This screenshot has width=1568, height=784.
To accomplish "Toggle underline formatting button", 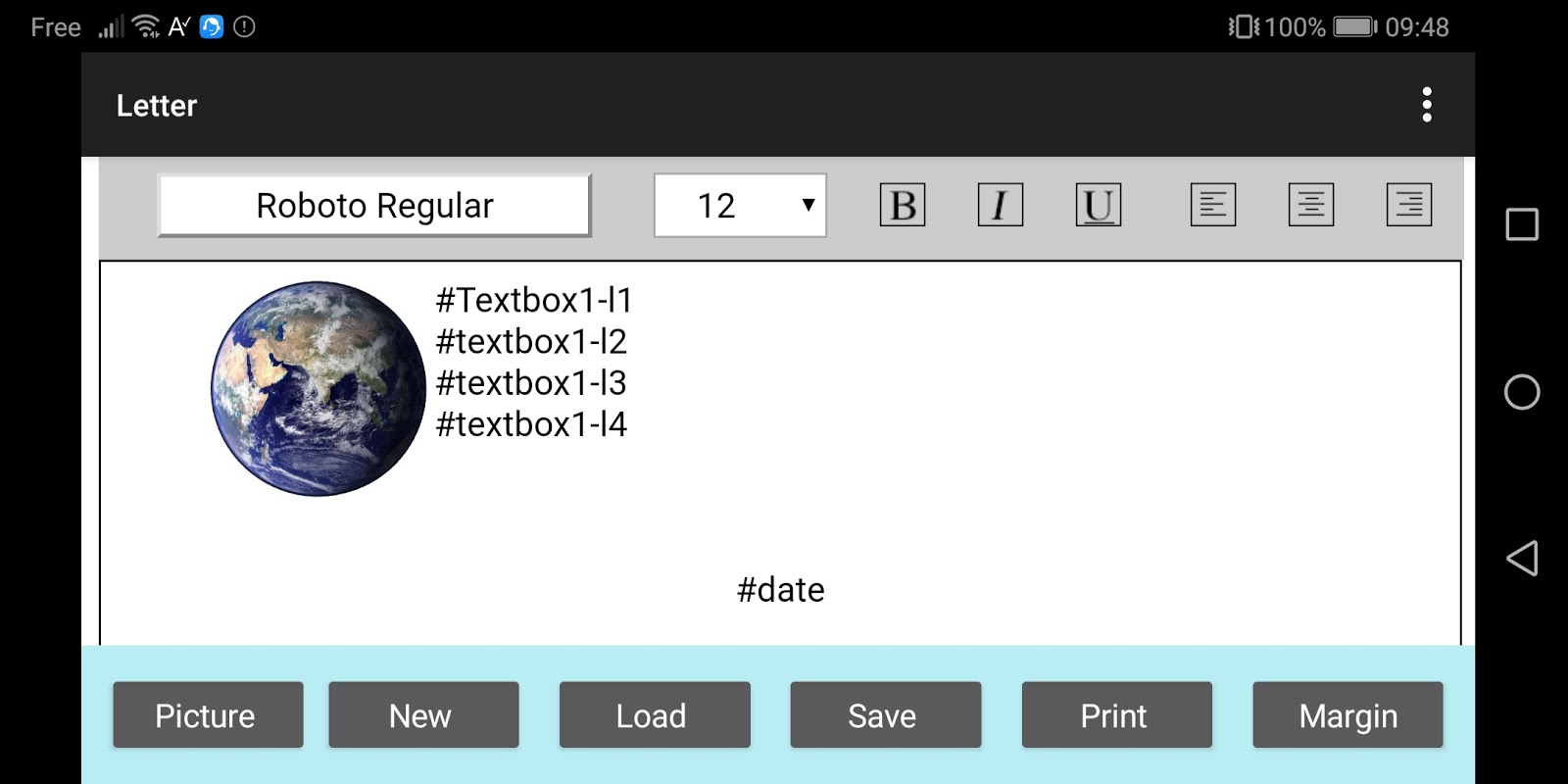I will click(1099, 205).
